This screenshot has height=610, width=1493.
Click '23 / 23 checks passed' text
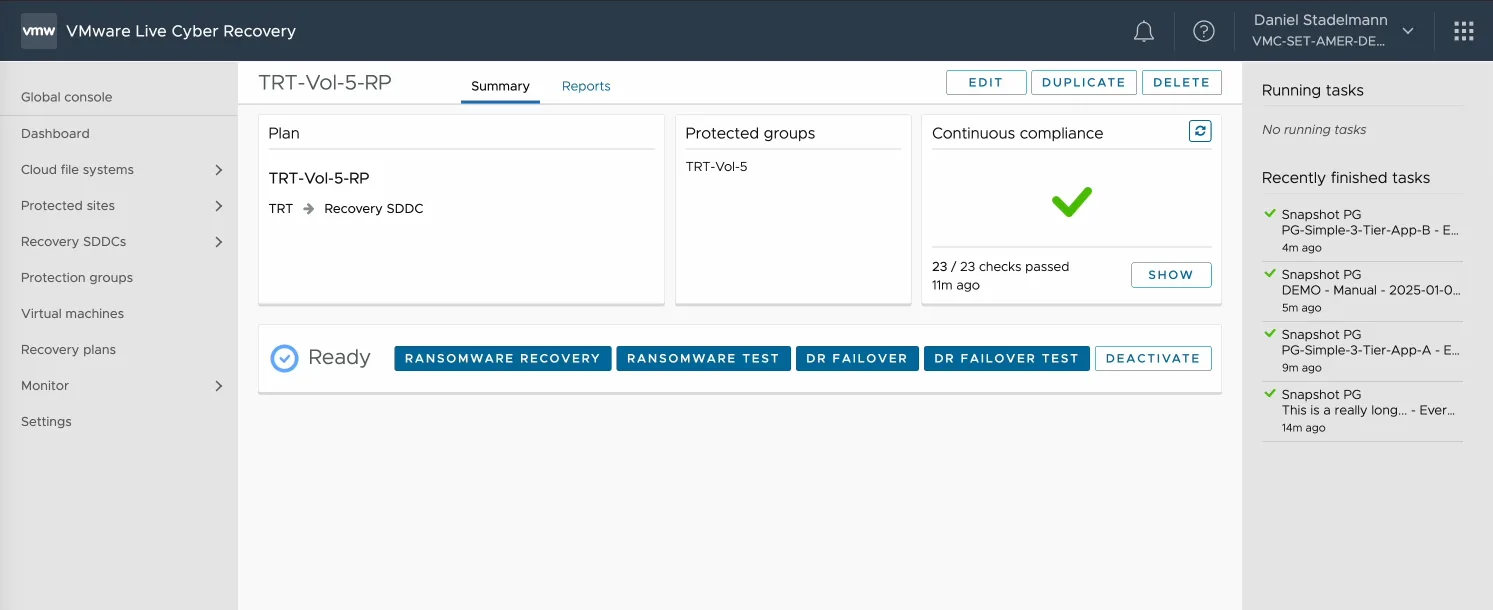click(1000, 267)
